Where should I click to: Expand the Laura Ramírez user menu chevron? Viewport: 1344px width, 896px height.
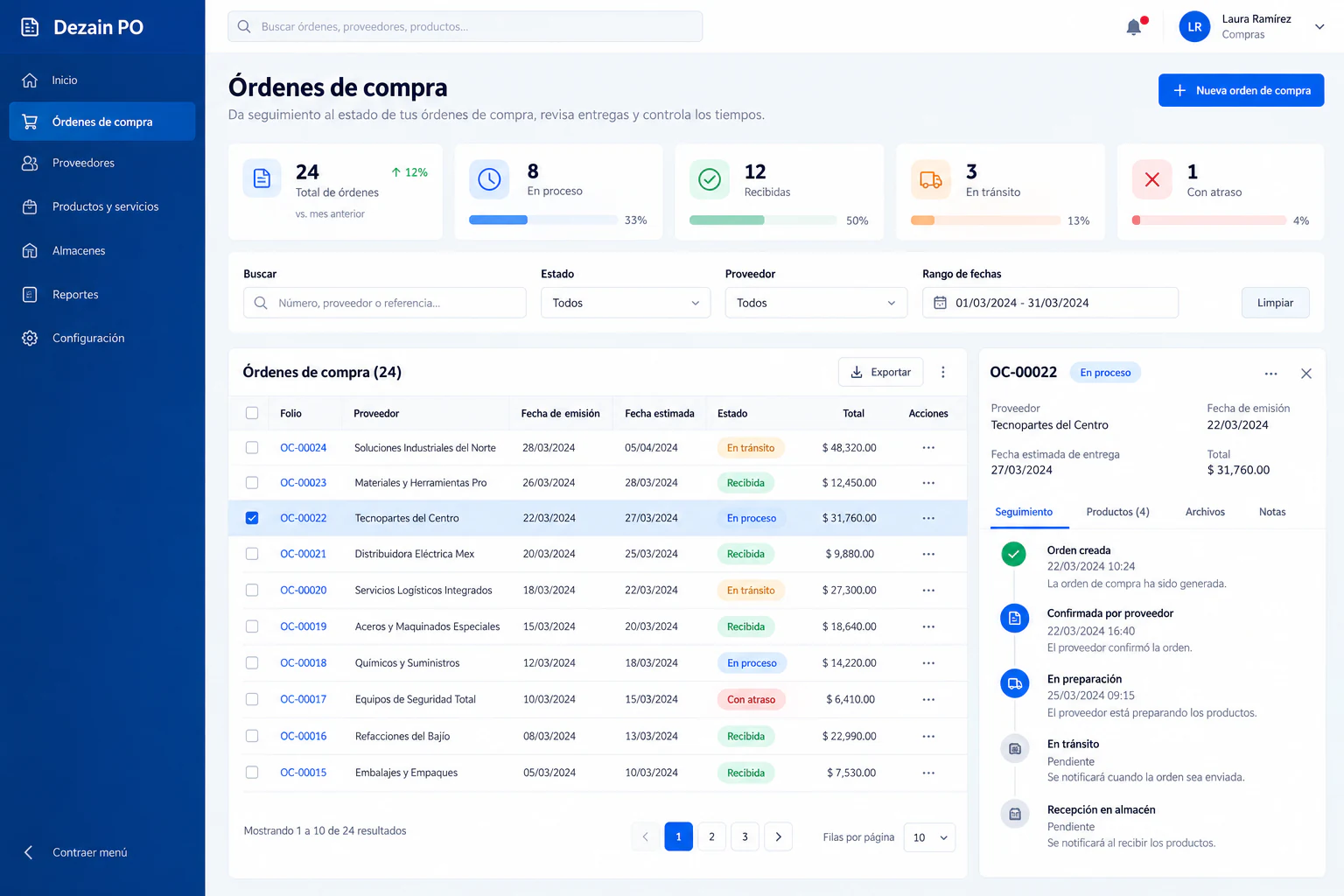click(1319, 27)
